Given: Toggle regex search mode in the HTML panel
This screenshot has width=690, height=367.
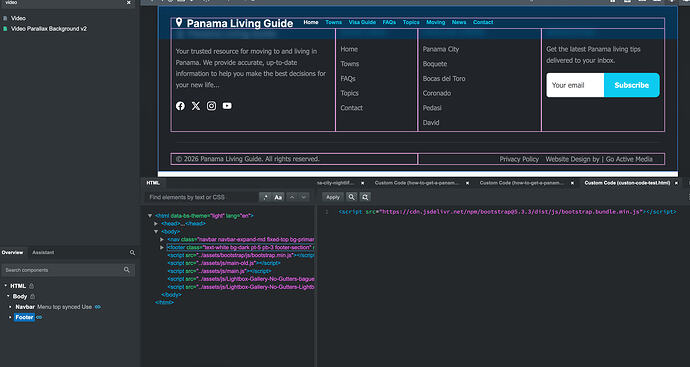Looking at the screenshot, I should (x=265, y=197).
